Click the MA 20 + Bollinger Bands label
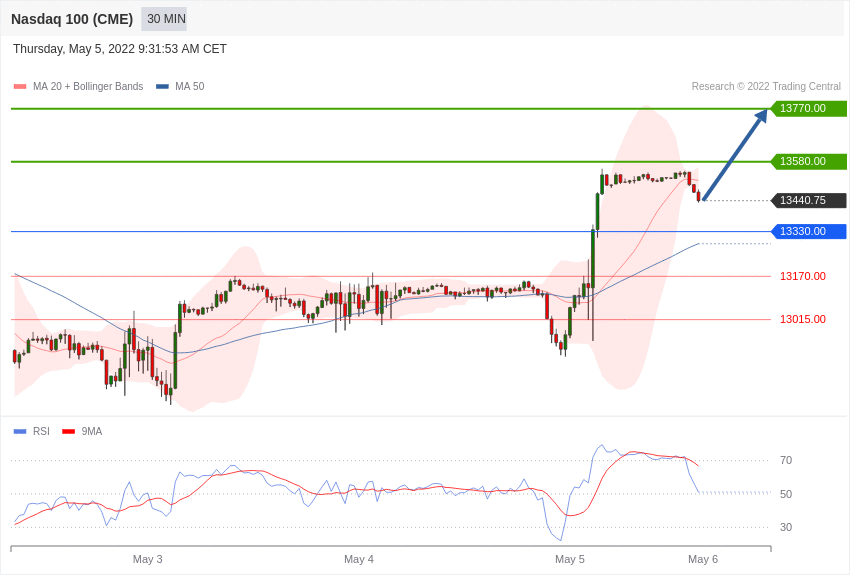This screenshot has width=850, height=576. pyautogui.click(x=88, y=87)
